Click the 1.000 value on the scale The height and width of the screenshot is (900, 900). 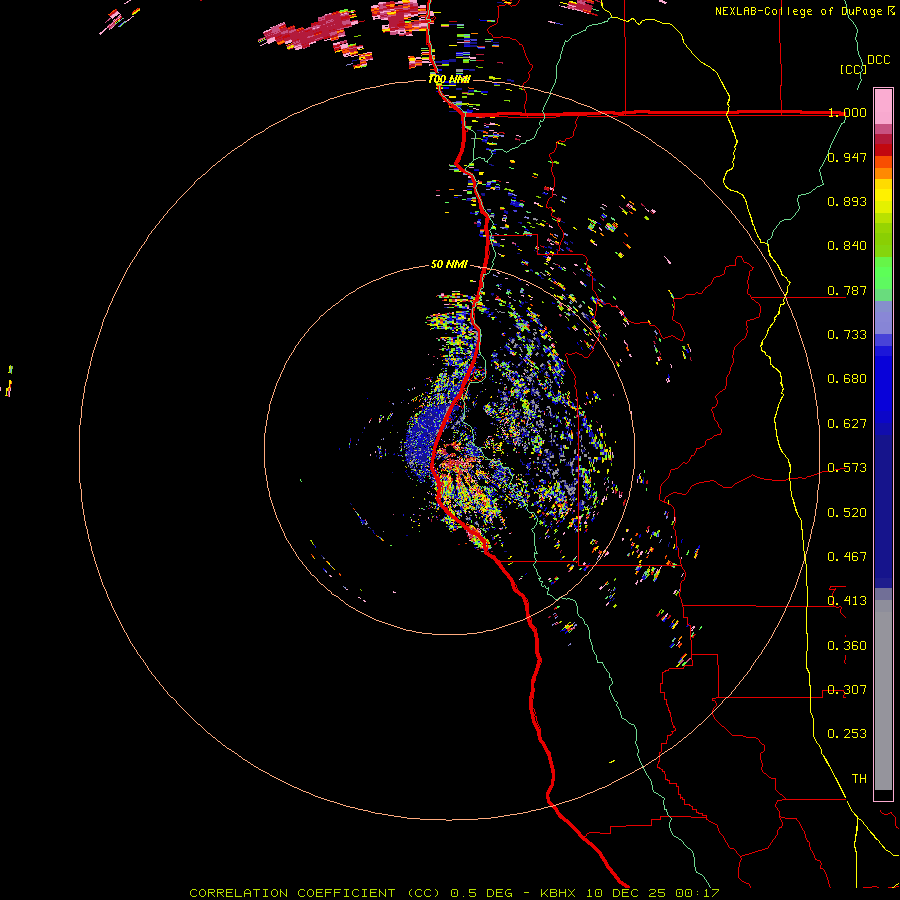tap(847, 112)
